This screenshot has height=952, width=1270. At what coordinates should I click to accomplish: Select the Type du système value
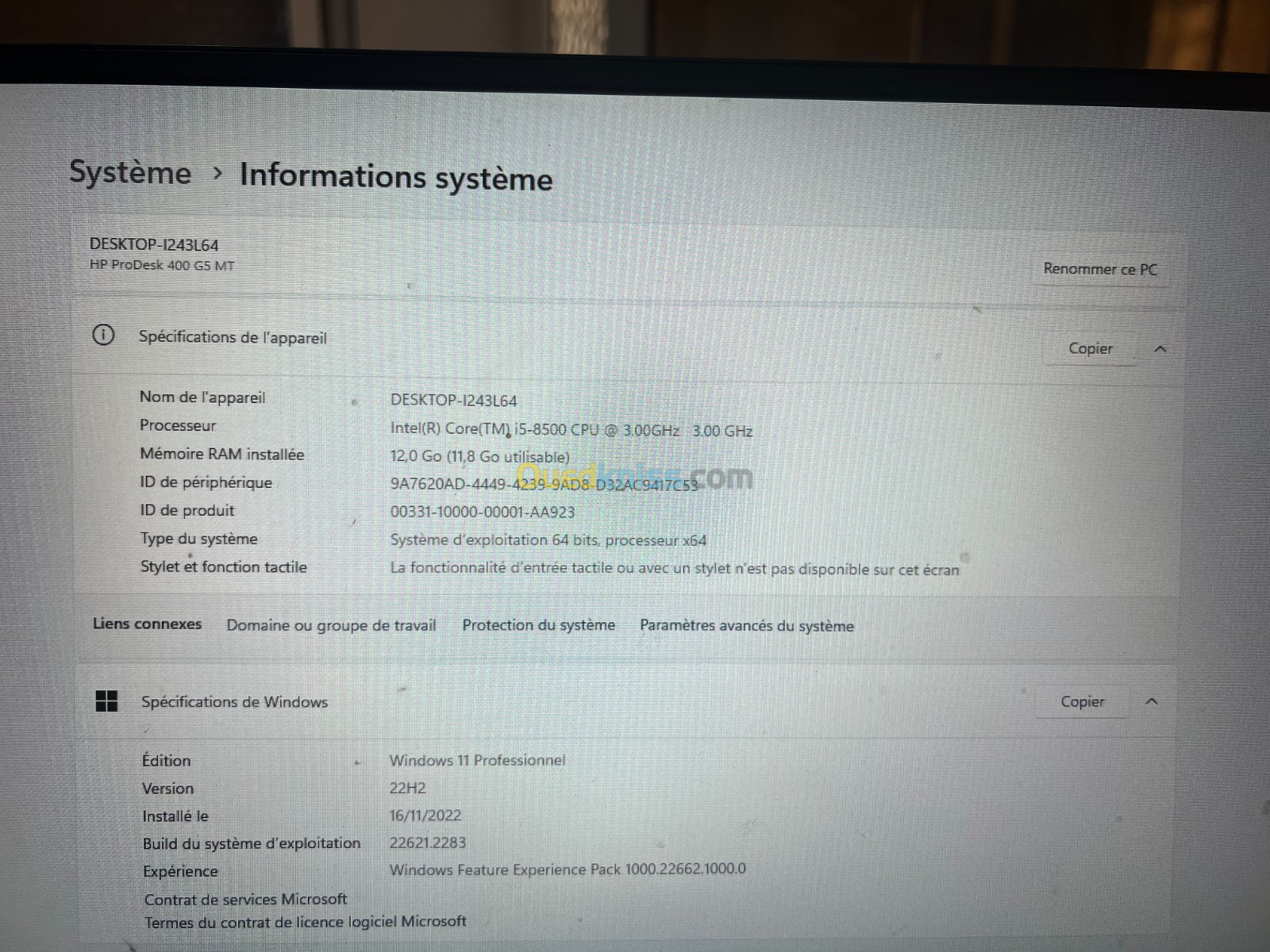point(548,540)
